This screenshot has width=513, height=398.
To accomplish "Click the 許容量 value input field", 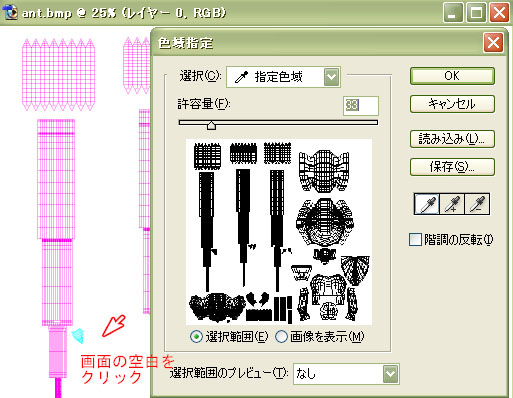I will click(x=361, y=106).
